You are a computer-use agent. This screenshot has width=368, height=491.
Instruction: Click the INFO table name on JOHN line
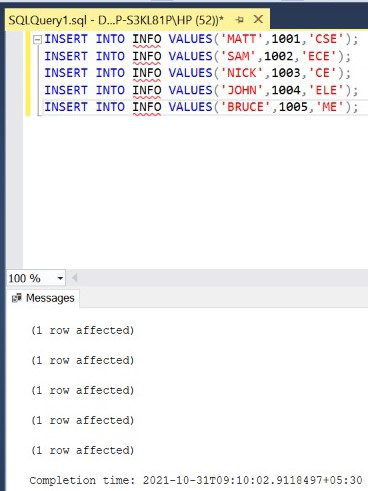pos(147,90)
